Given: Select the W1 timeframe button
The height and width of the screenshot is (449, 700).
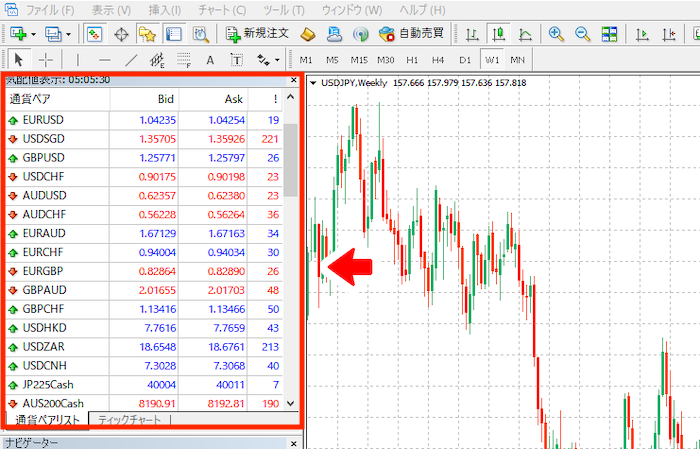Looking at the screenshot, I should pos(492,60).
